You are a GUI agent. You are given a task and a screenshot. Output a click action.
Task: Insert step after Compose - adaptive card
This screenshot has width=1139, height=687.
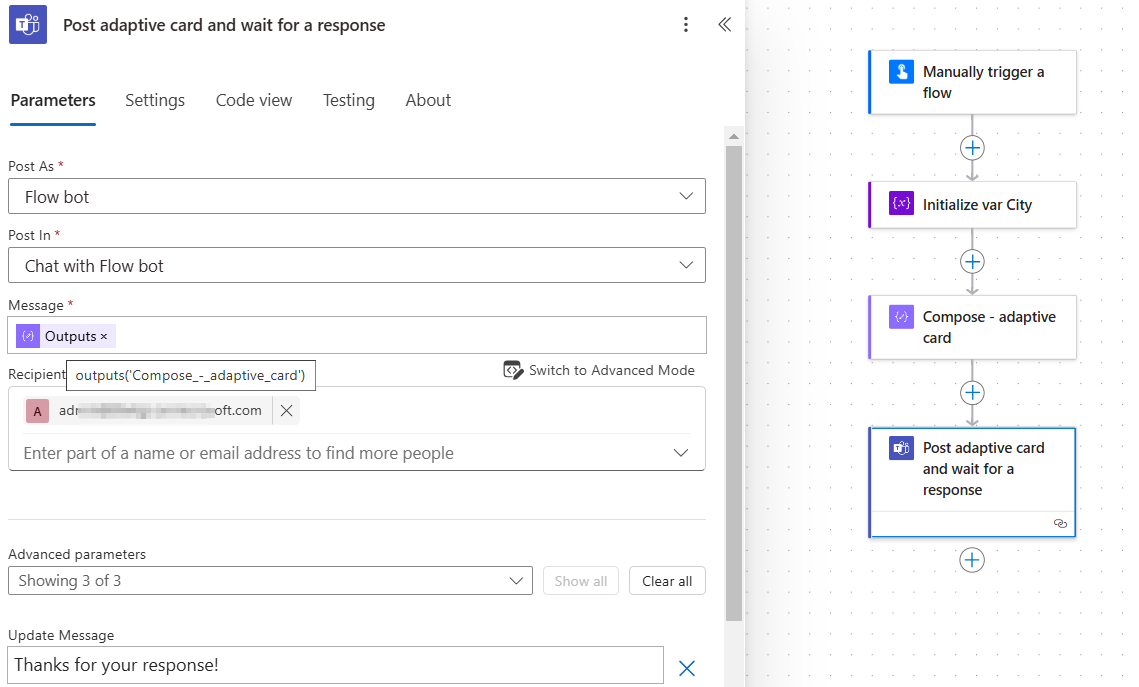(x=972, y=393)
